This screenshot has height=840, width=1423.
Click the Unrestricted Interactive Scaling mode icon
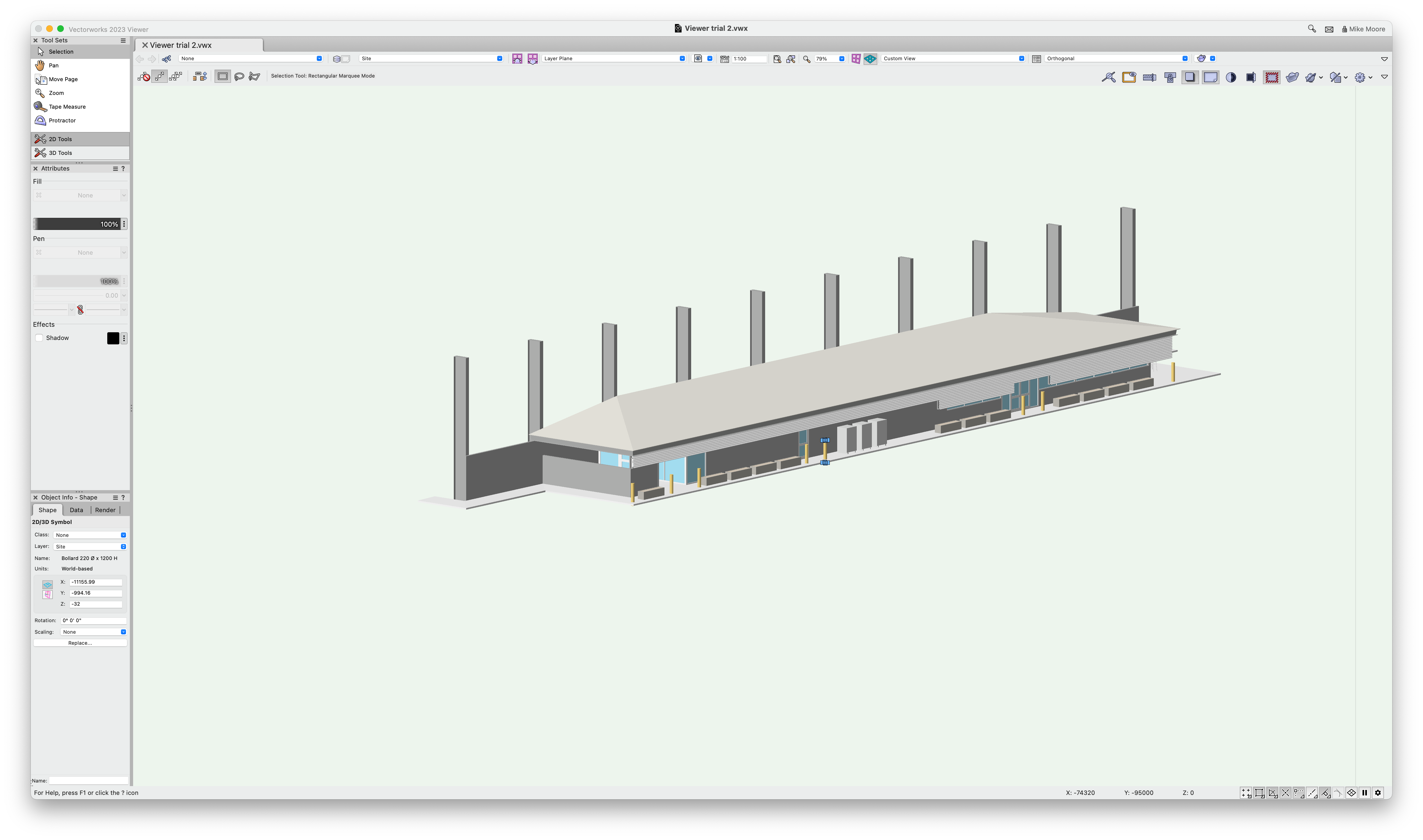coord(175,76)
